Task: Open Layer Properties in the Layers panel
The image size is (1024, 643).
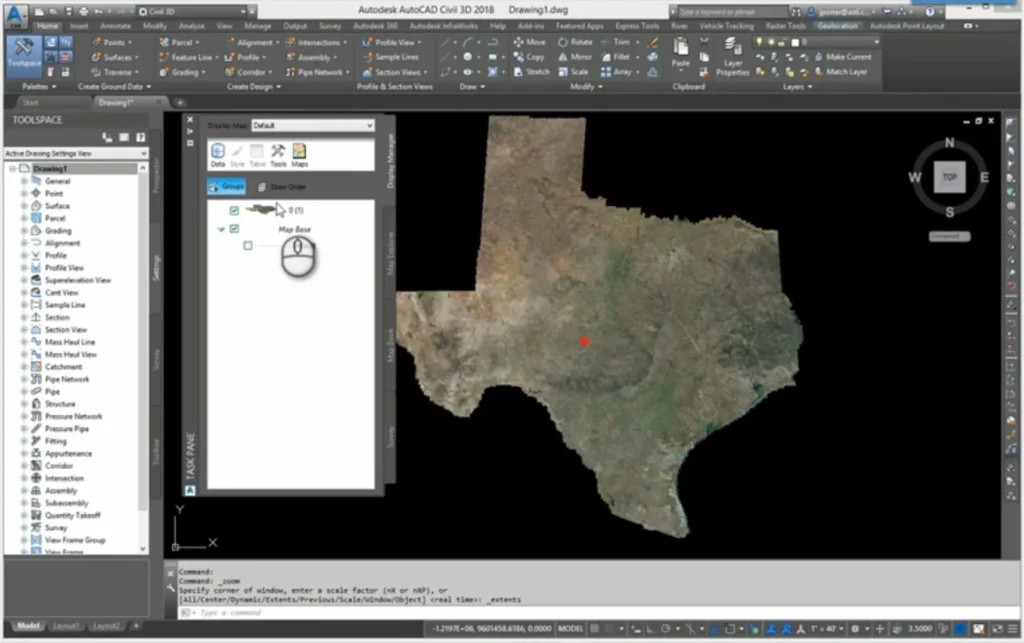Action: point(731,57)
